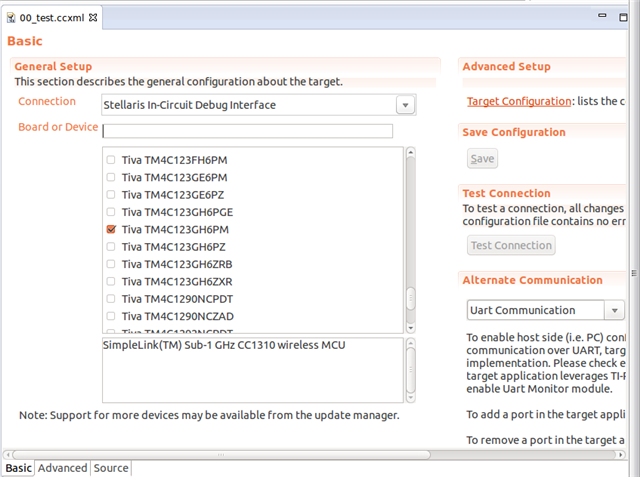This screenshot has height=477, width=640.
Task: Switch to the Advanced tab
Action: (62, 468)
